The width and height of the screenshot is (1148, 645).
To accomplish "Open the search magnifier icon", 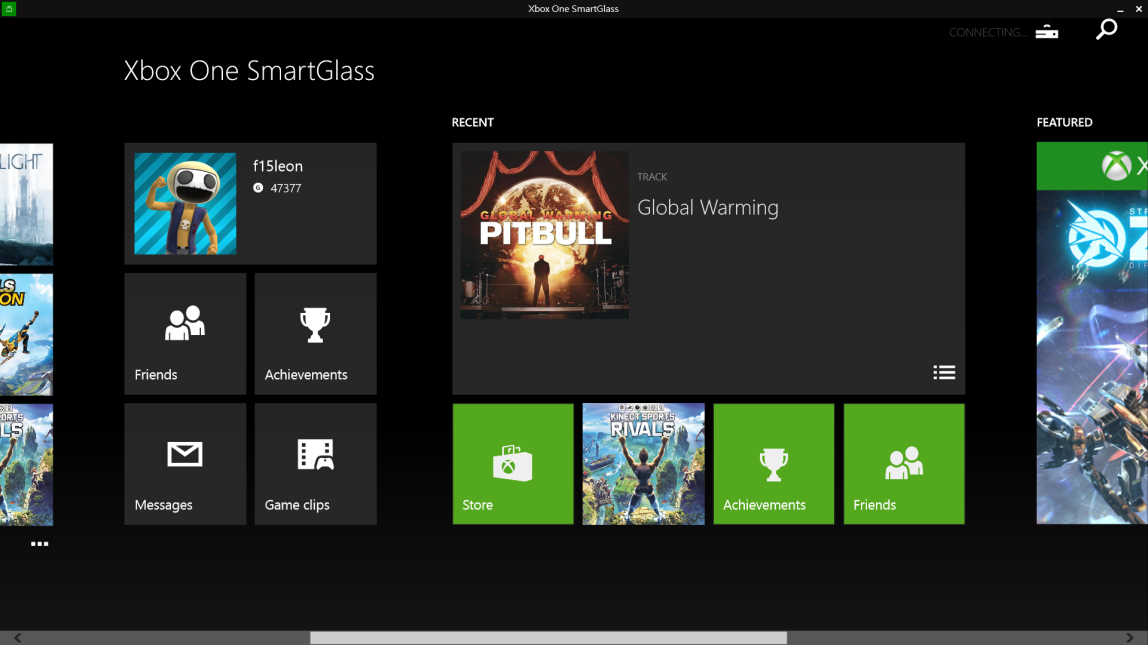I will click(x=1106, y=29).
